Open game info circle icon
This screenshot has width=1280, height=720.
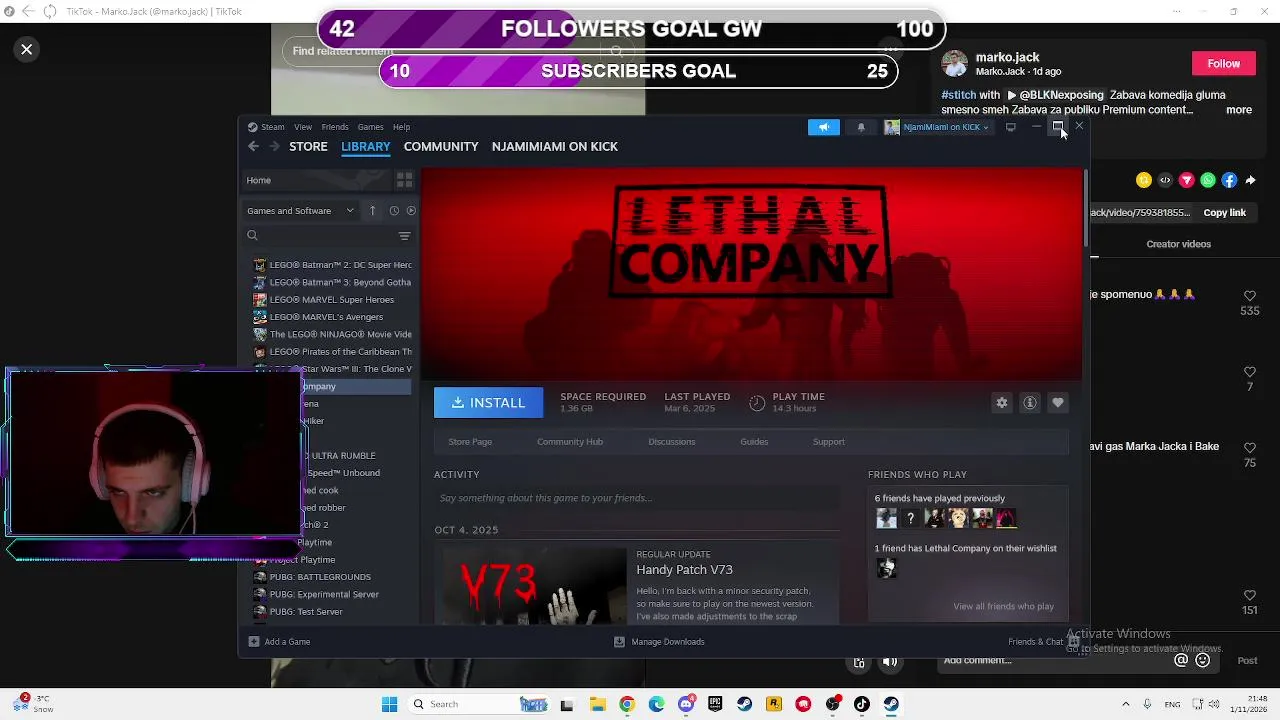1030,402
